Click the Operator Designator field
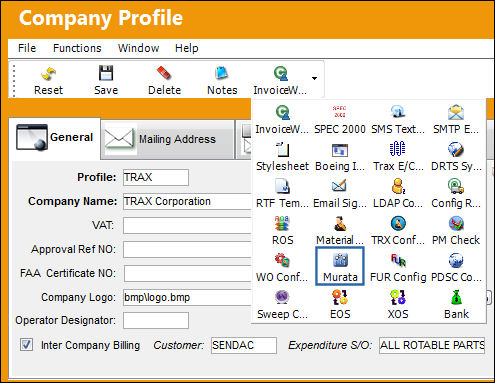 pyautogui.click(x=156, y=321)
